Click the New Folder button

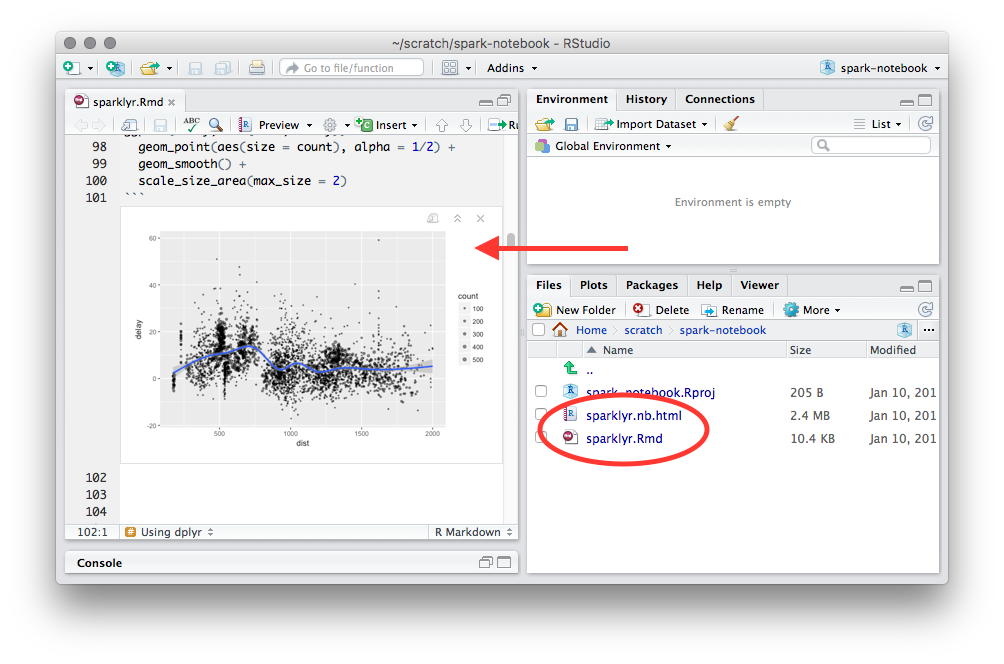(x=576, y=310)
